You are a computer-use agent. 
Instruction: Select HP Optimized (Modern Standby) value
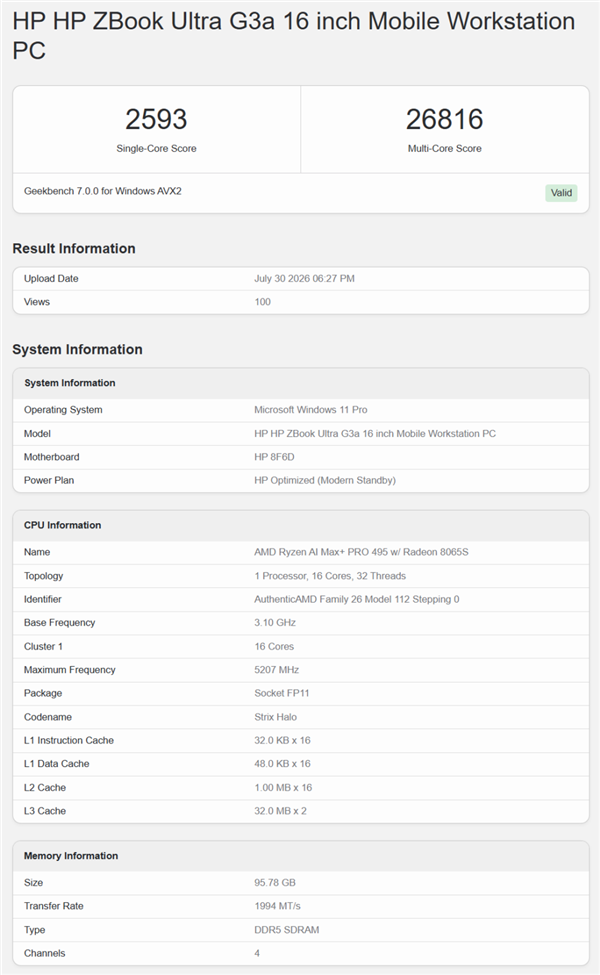tap(325, 480)
